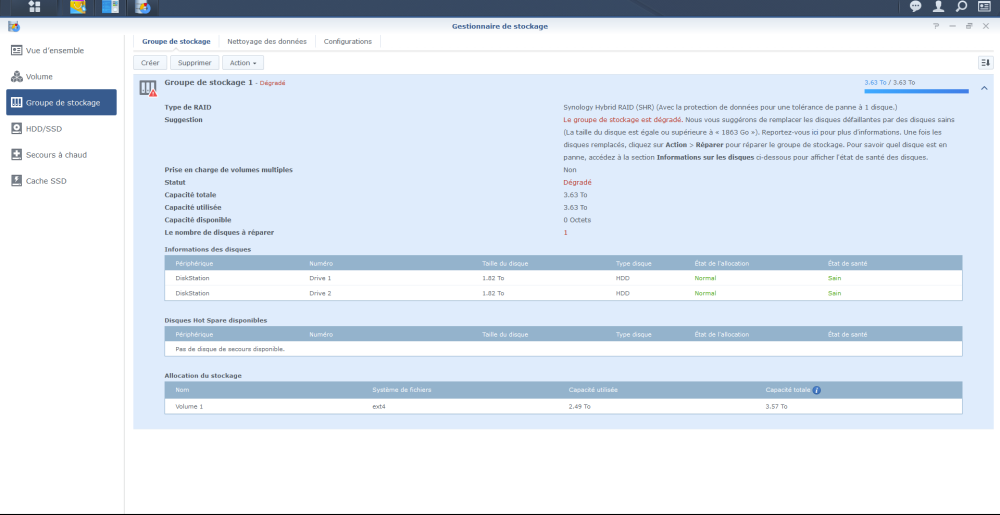Collapse the Groupe de stockage 1 panel
This screenshot has width=1000, height=515.
coord(984,88)
